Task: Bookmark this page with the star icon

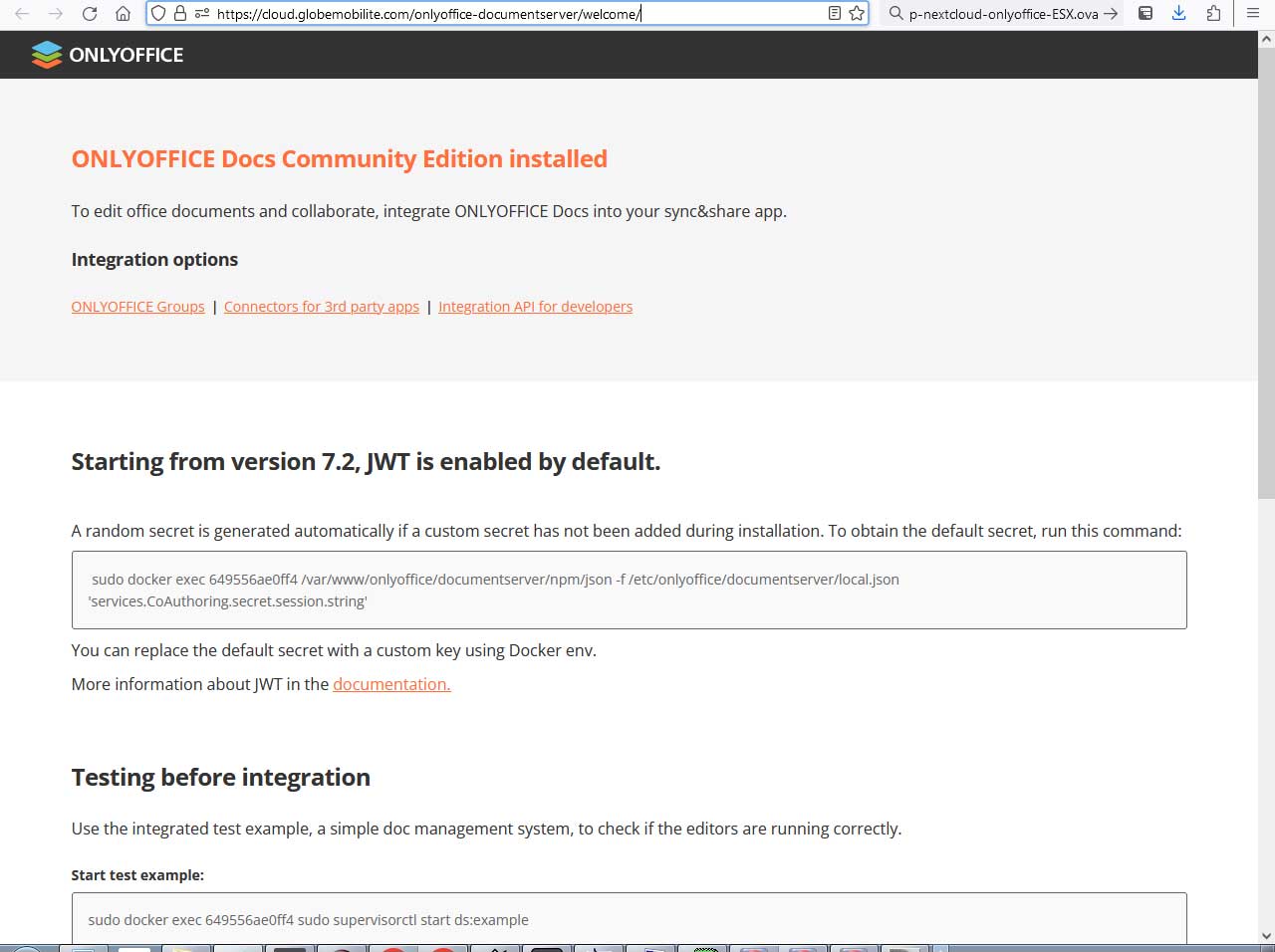Action: click(857, 14)
